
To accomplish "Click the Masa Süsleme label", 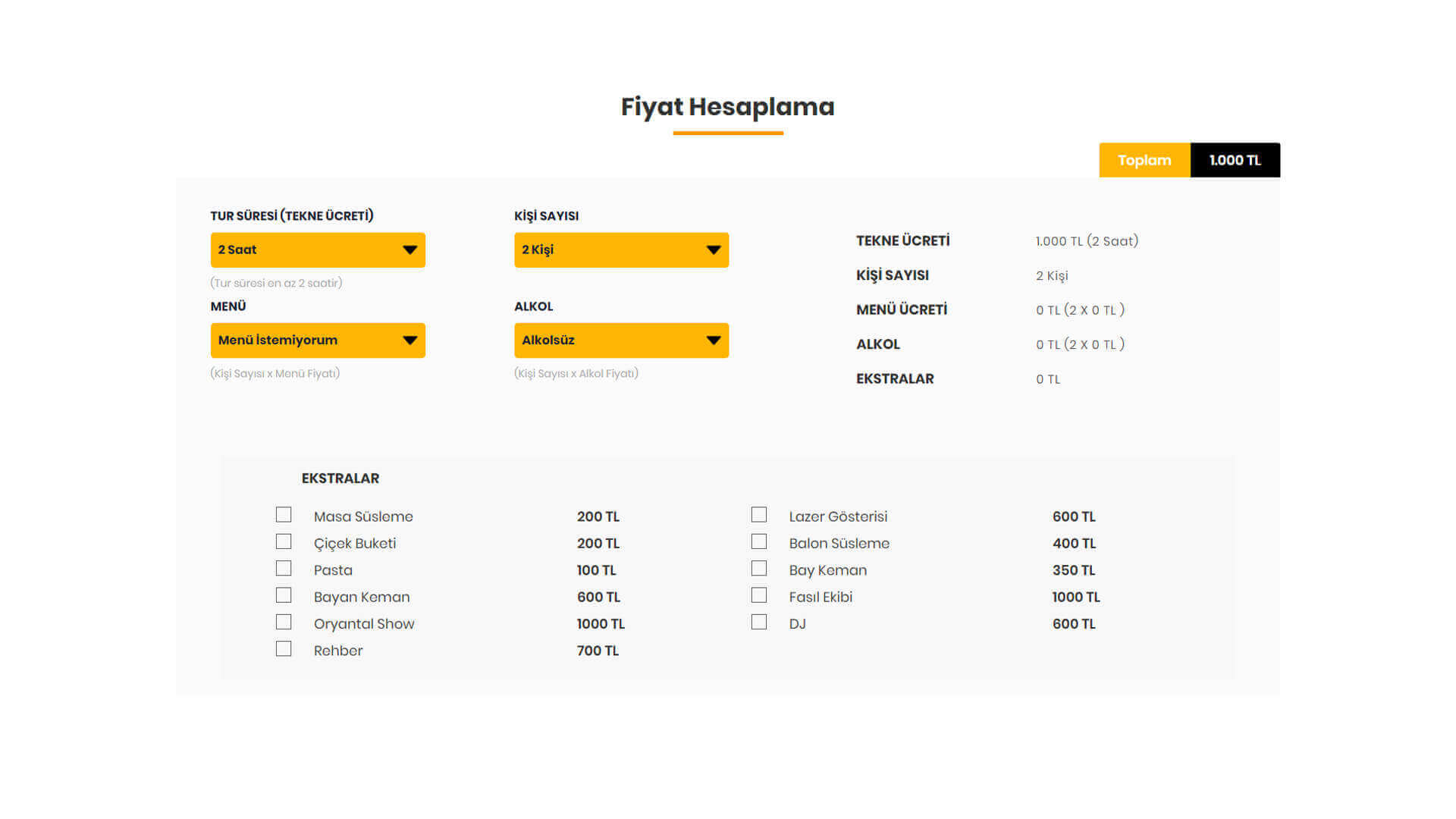I will tap(363, 516).
